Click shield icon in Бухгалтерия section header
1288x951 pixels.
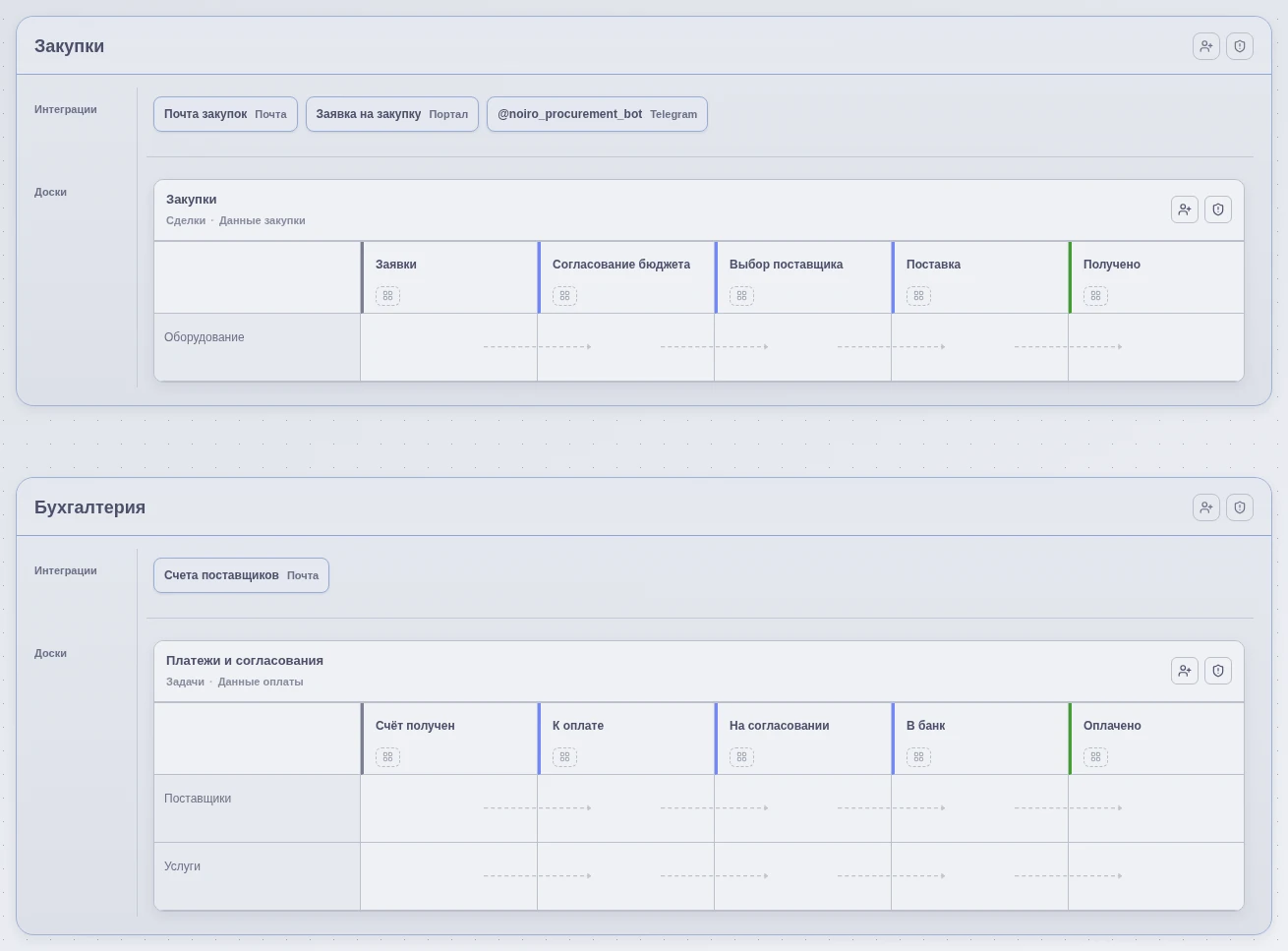(1240, 507)
